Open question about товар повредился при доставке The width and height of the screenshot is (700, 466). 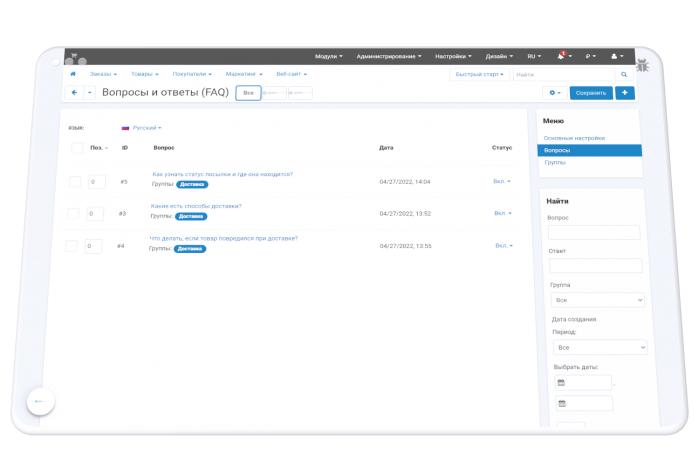pyautogui.click(x=224, y=238)
